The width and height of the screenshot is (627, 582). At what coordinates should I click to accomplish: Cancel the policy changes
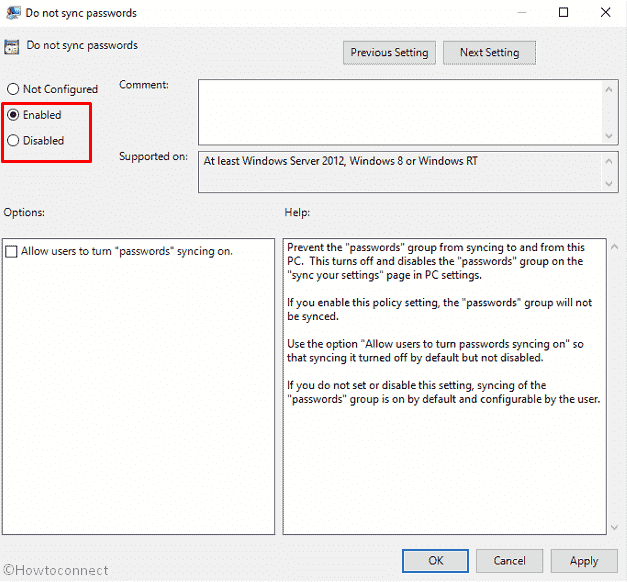509,561
